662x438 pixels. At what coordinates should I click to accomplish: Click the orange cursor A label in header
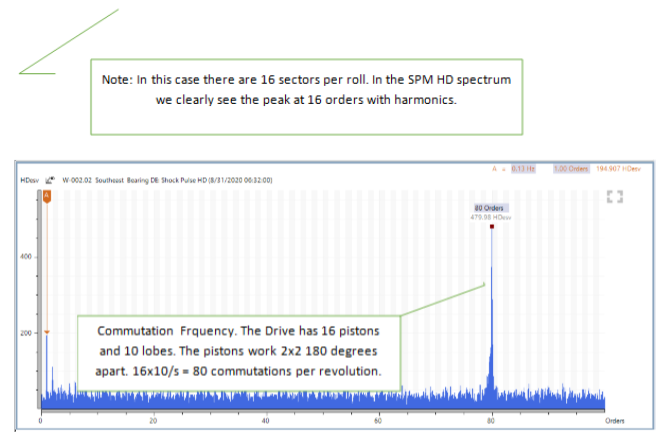click(494, 170)
